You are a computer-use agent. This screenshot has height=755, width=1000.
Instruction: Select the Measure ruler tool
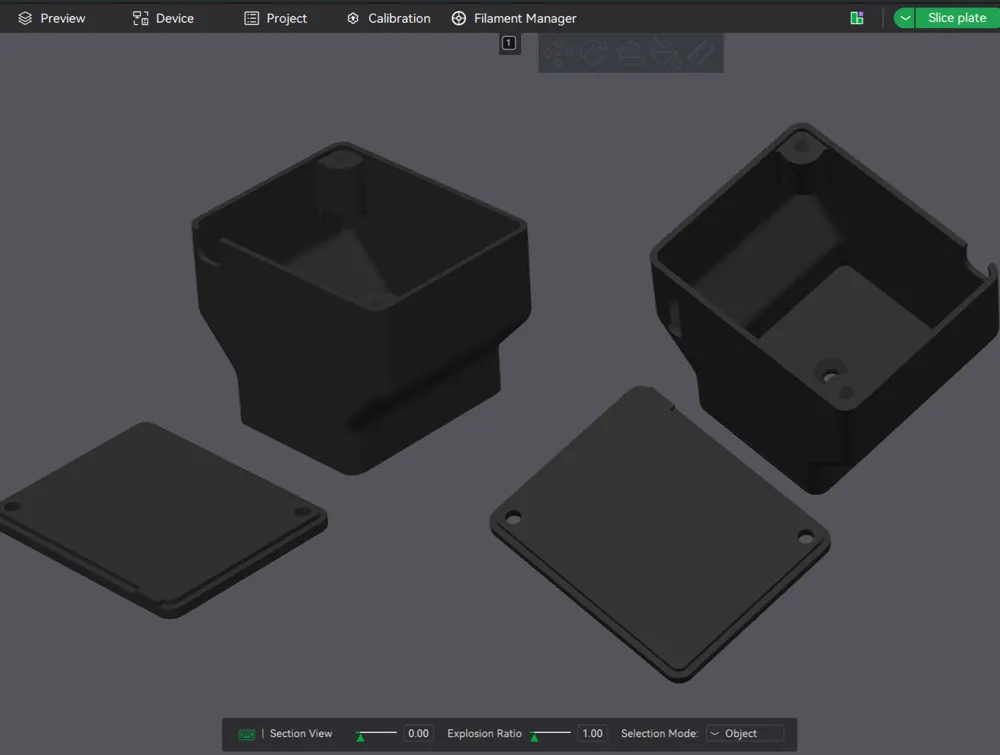click(702, 54)
